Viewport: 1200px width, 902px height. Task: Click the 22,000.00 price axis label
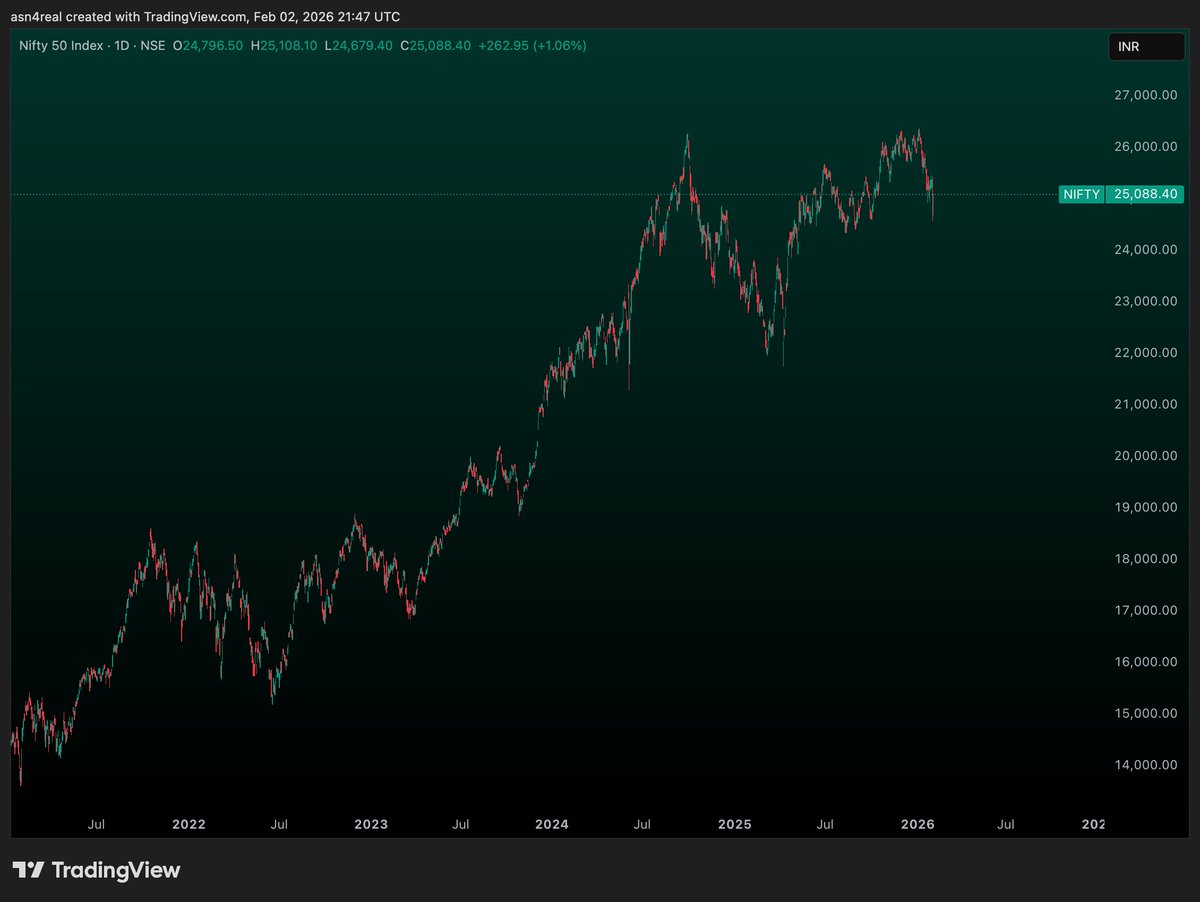tap(1146, 352)
